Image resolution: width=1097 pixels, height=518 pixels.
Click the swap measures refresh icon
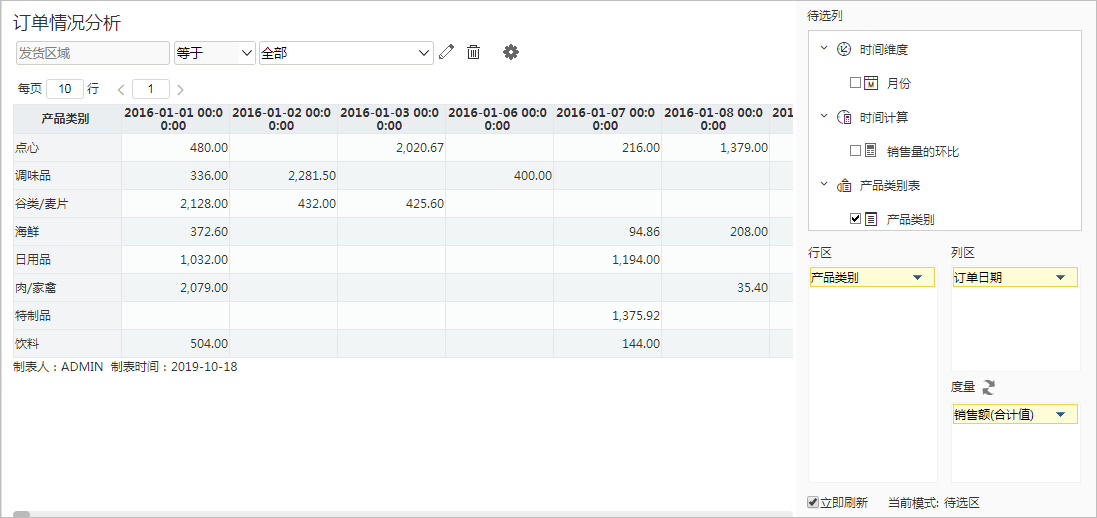tap(989, 386)
